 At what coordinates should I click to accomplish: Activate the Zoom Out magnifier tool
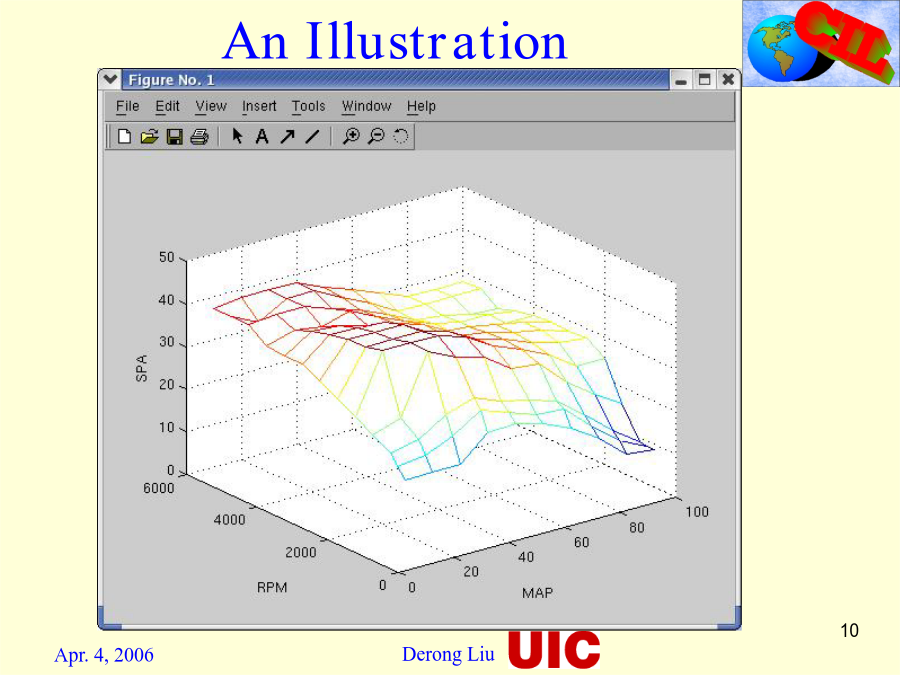[x=376, y=137]
